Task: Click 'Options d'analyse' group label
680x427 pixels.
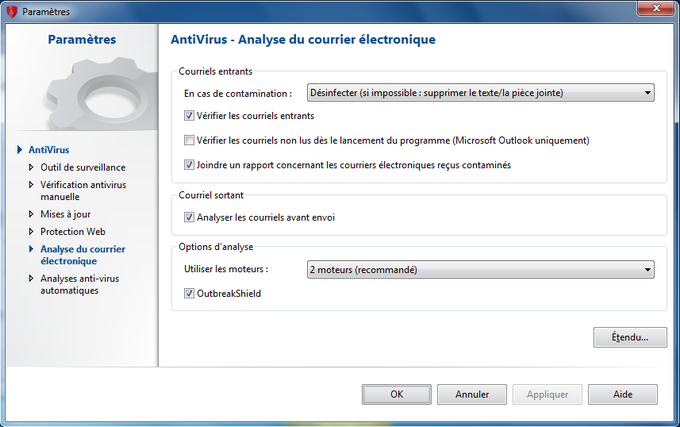Action: [216, 247]
